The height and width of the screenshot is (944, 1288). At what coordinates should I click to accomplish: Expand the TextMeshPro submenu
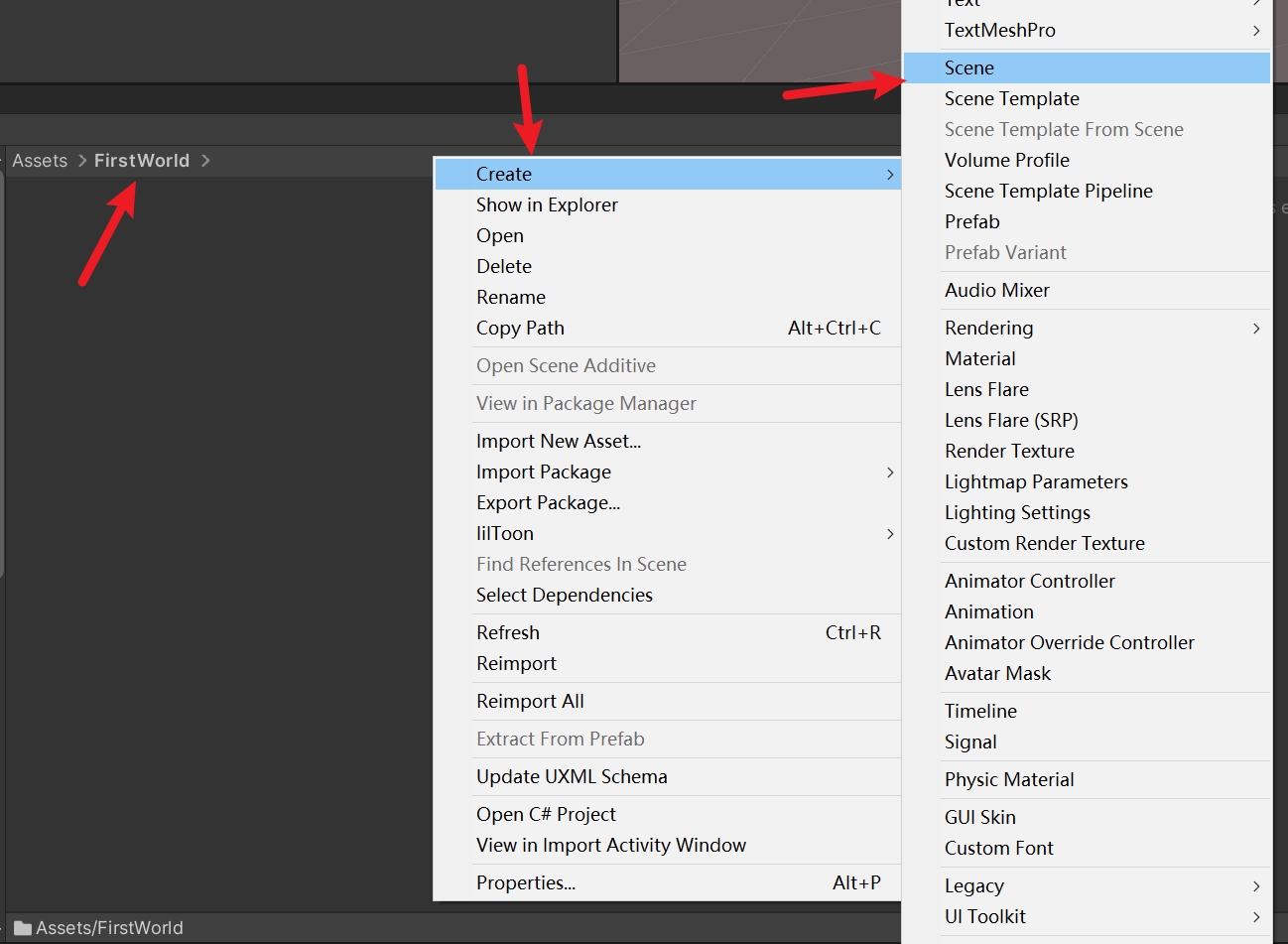(x=1088, y=30)
